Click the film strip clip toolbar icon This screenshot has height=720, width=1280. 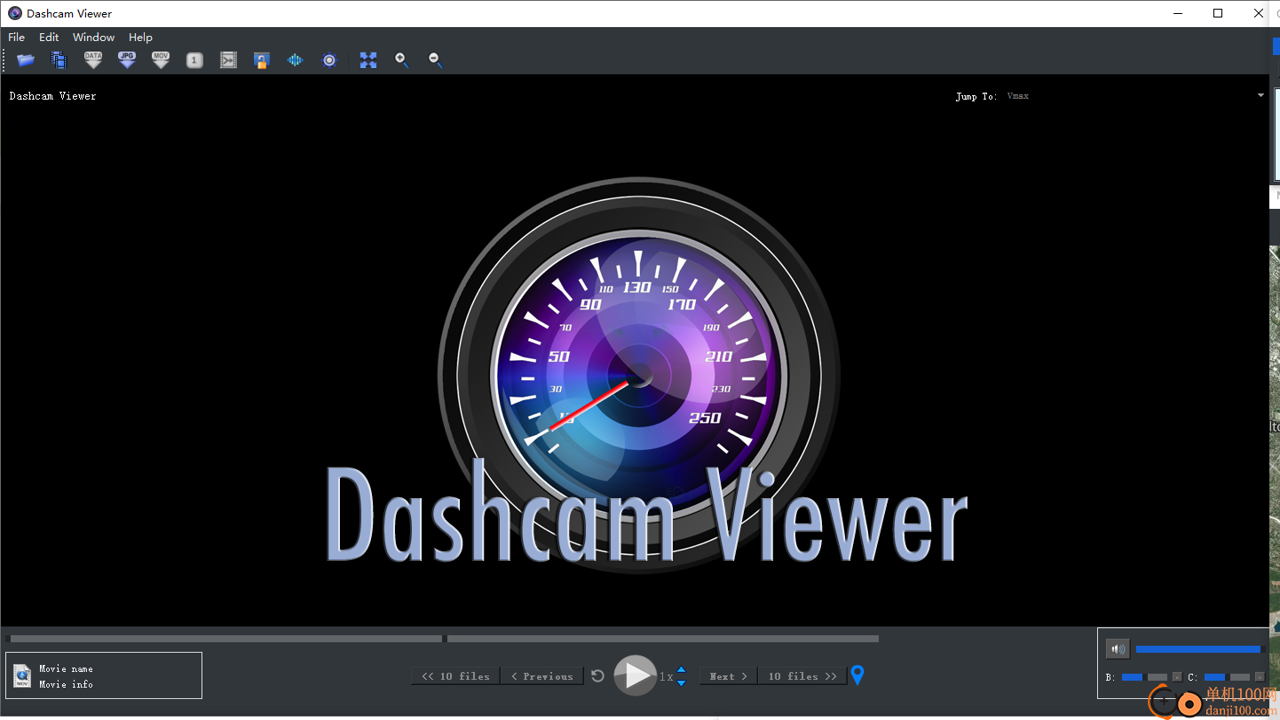[228, 60]
